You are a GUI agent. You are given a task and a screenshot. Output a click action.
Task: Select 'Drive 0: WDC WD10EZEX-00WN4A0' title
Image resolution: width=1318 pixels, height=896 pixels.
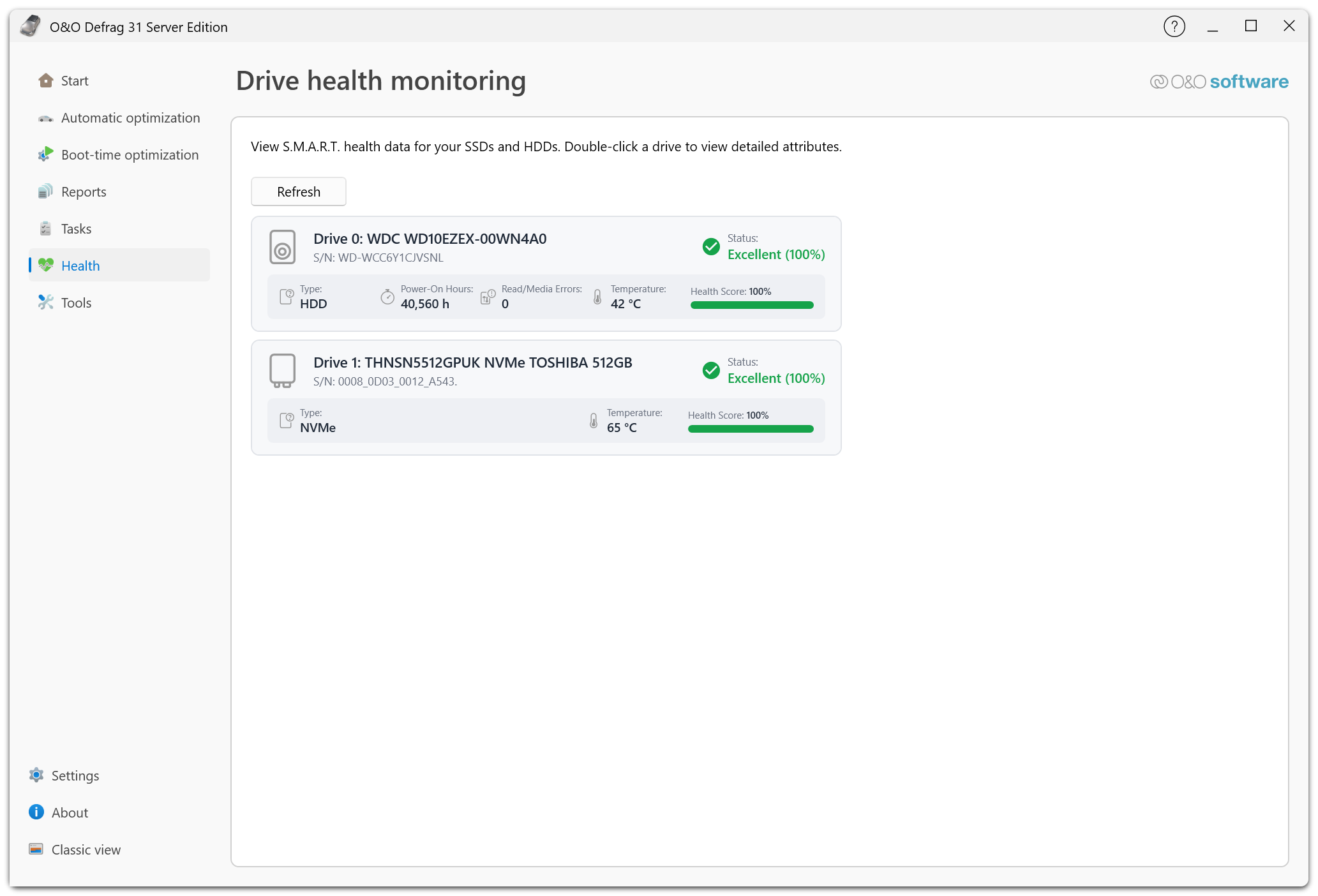pos(430,239)
